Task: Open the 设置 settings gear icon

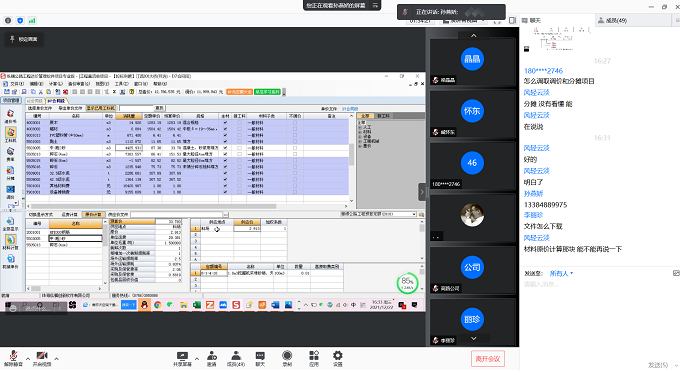Action: coord(337,359)
